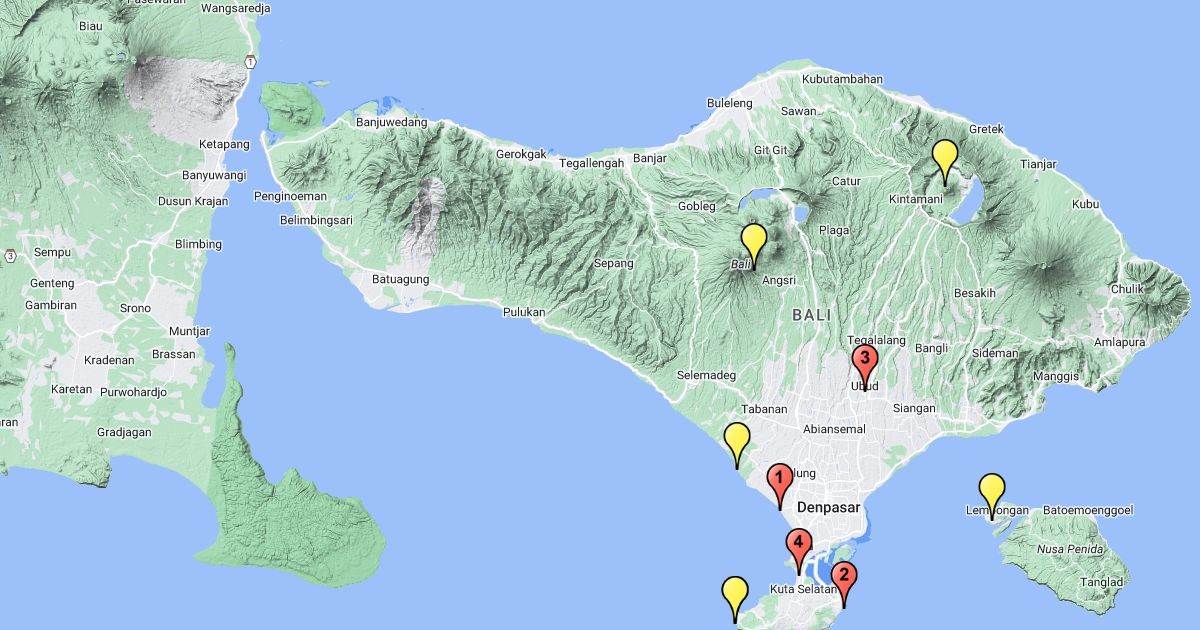The width and height of the screenshot is (1200, 630).
Task: Click the Gobleg label
Action: tap(697, 206)
